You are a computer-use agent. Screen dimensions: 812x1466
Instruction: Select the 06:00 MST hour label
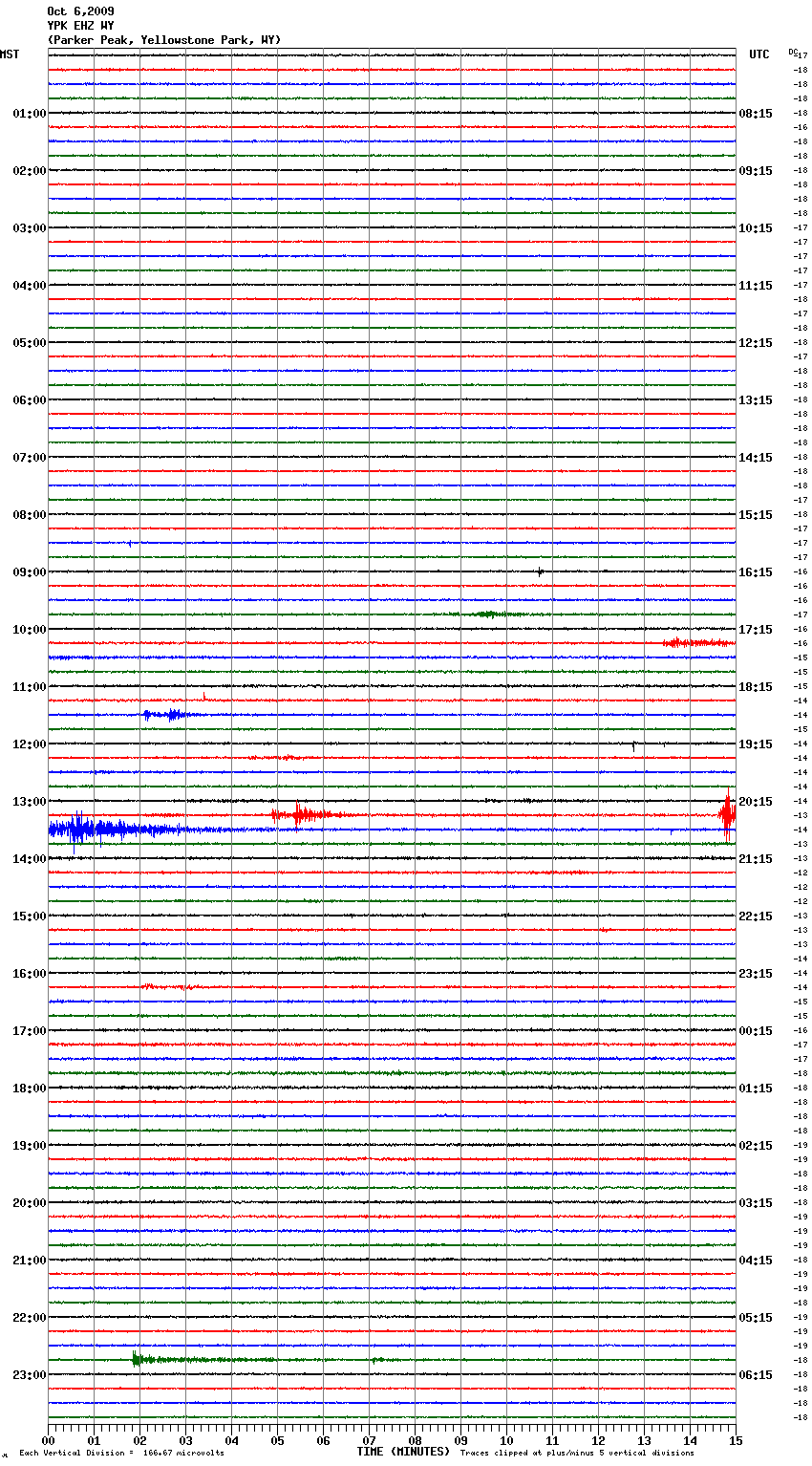point(30,400)
